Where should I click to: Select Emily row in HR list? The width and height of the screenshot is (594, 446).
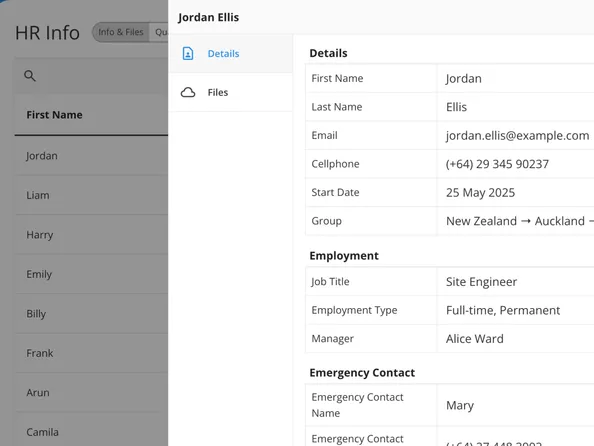point(91,274)
